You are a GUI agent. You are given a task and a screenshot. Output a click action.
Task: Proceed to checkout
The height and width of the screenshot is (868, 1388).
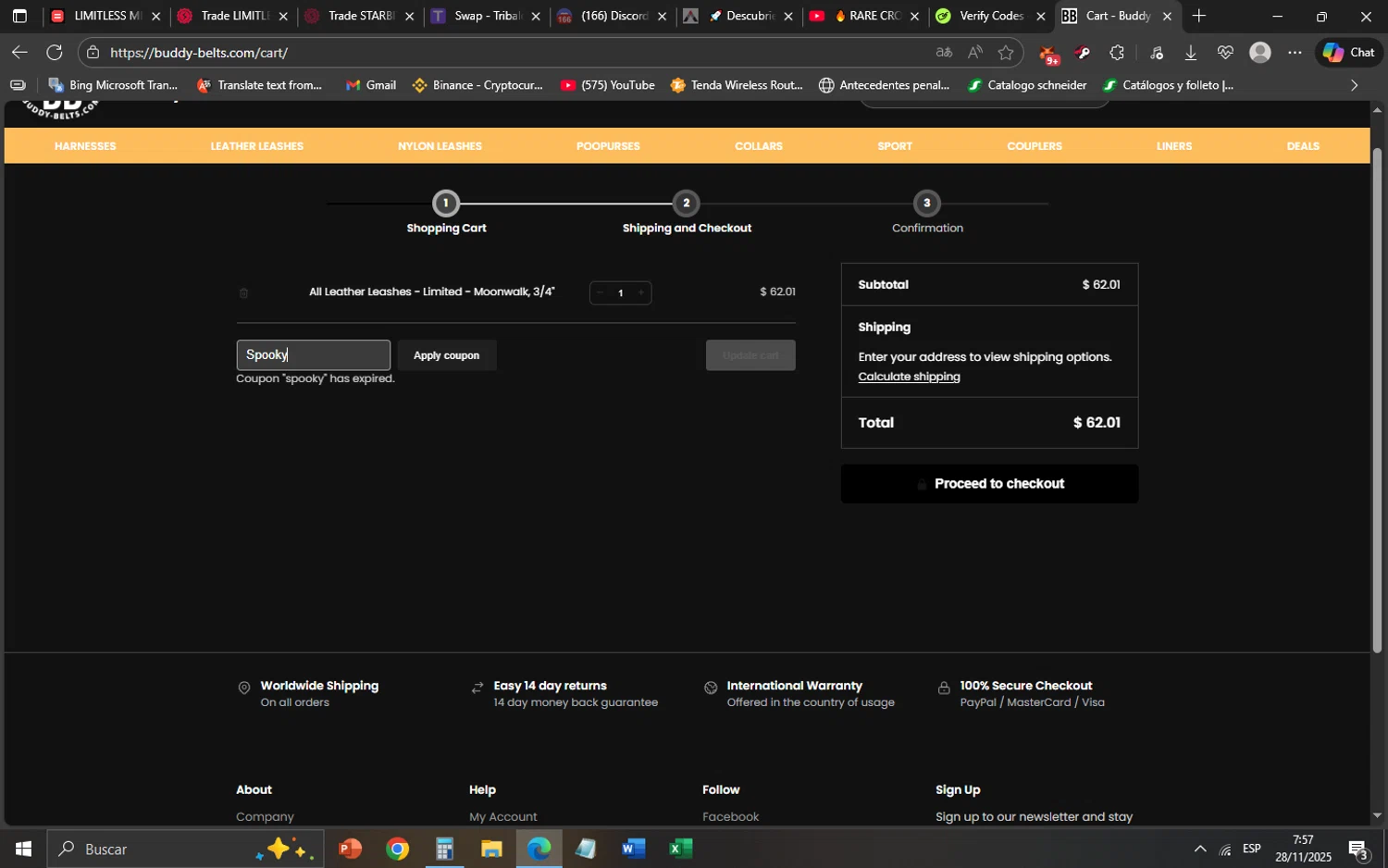click(989, 484)
